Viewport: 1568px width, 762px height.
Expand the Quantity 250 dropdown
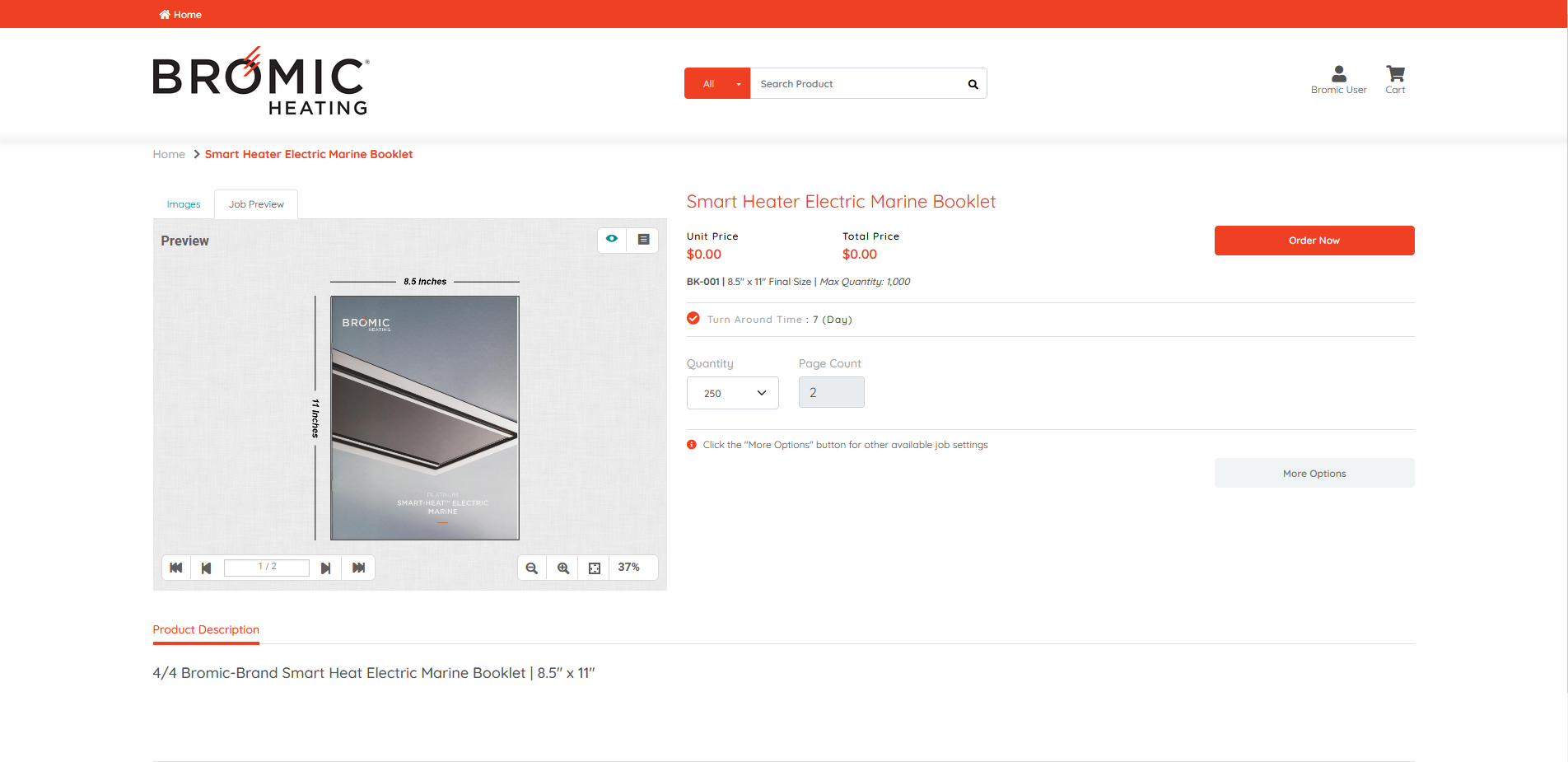(x=732, y=393)
